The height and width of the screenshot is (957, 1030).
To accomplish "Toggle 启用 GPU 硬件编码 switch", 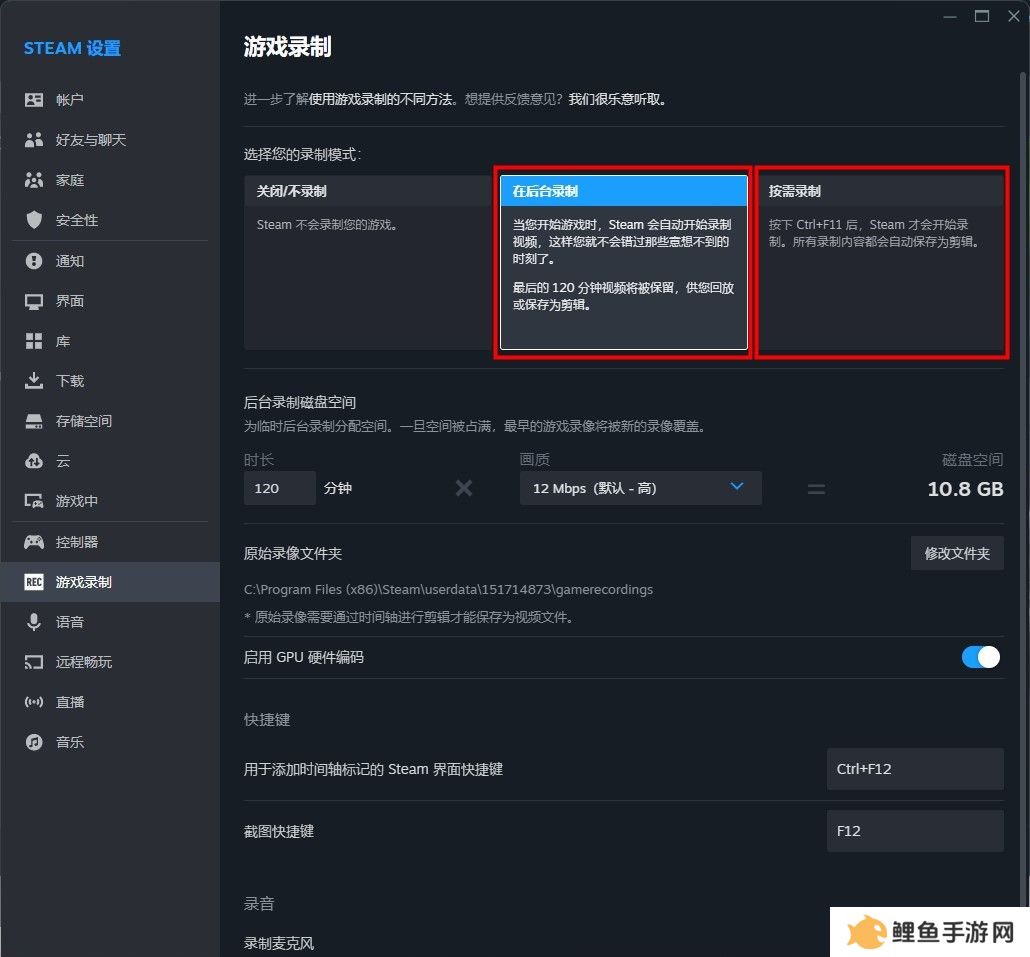I will click(x=980, y=657).
